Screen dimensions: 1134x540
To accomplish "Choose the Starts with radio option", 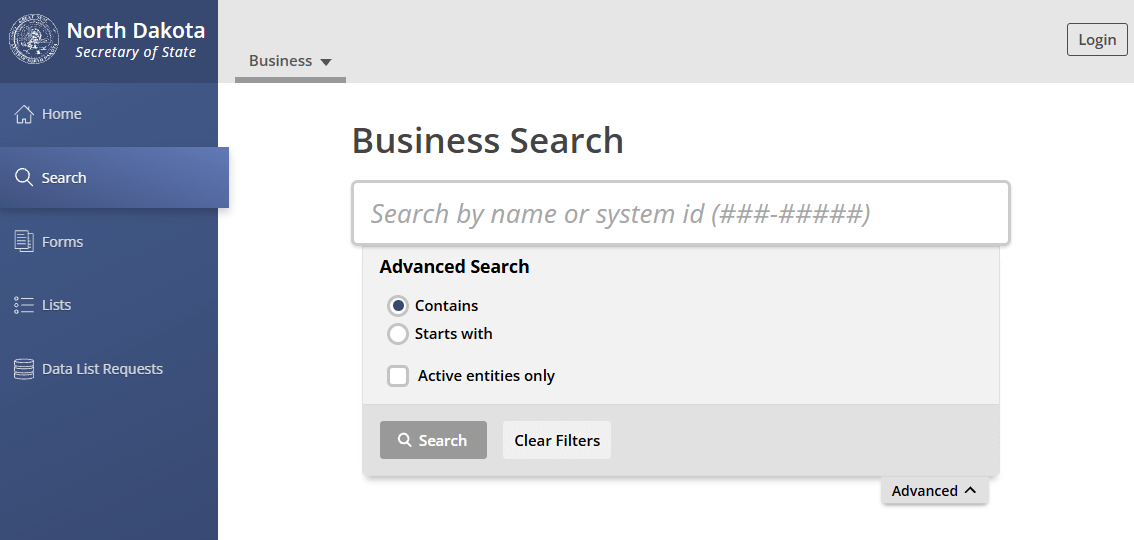I will point(398,334).
